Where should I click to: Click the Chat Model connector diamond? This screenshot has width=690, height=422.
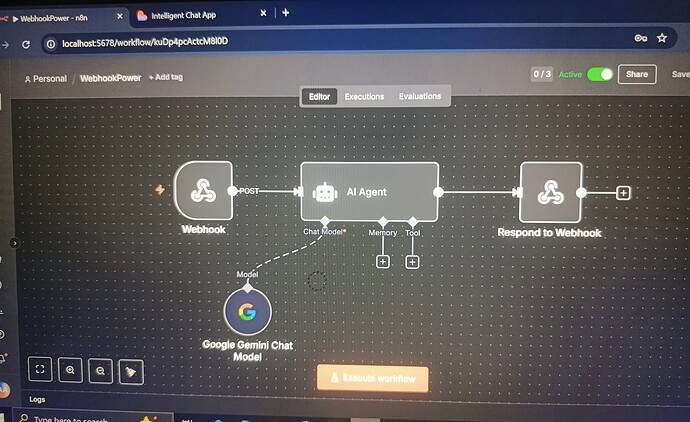coord(325,221)
